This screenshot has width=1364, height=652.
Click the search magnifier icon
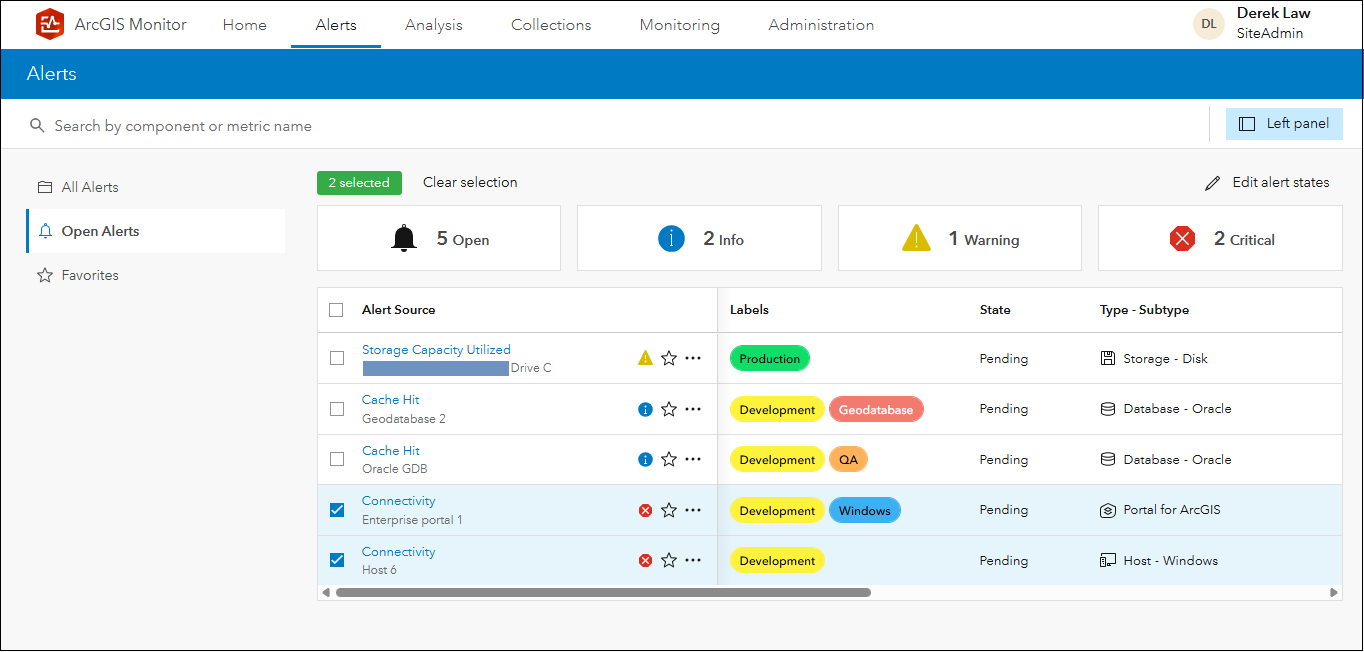[37, 126]
